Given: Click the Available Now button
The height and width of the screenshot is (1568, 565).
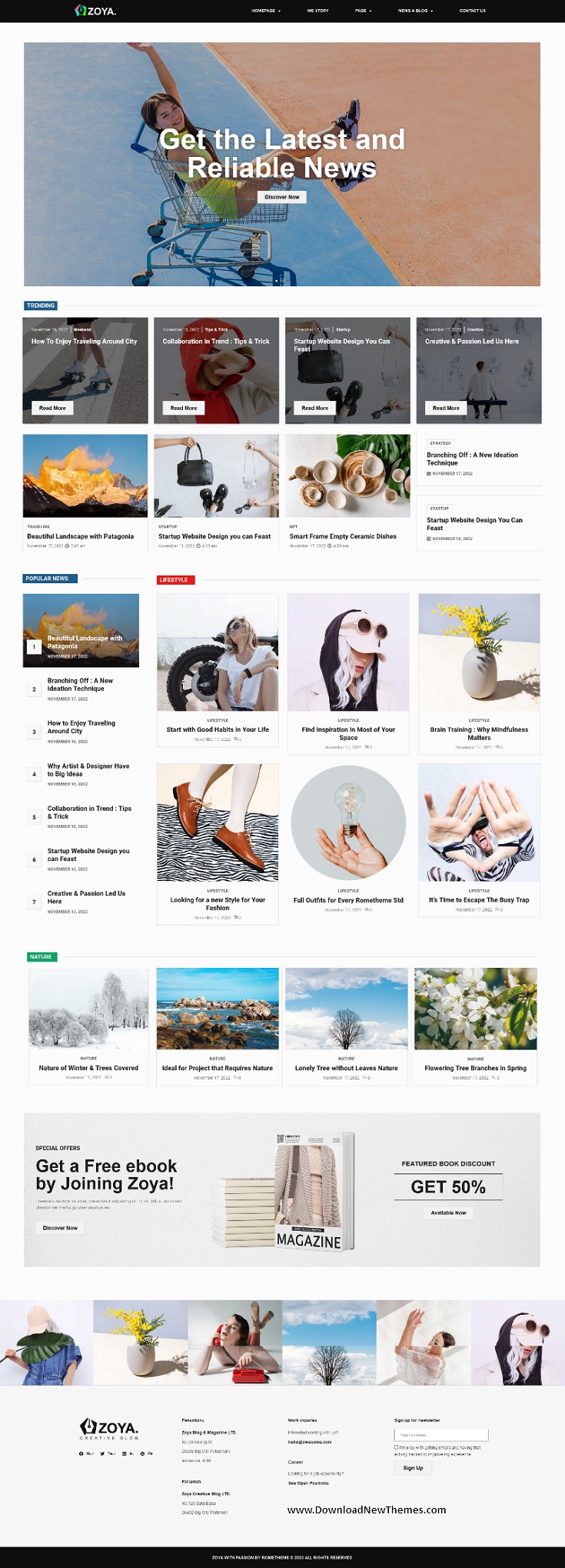Looking at the screenshot, I should tap(448, 1213).
